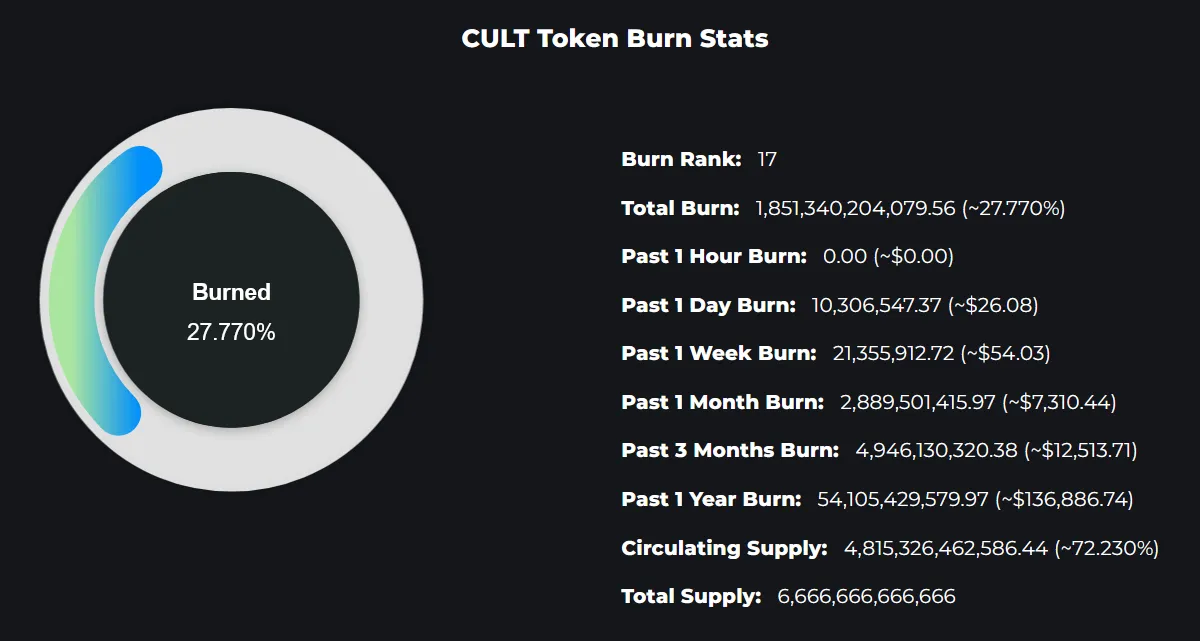Select the Past 1 Month Burn label
This screenshot has height=641, width=1200.
click(723, 402)
